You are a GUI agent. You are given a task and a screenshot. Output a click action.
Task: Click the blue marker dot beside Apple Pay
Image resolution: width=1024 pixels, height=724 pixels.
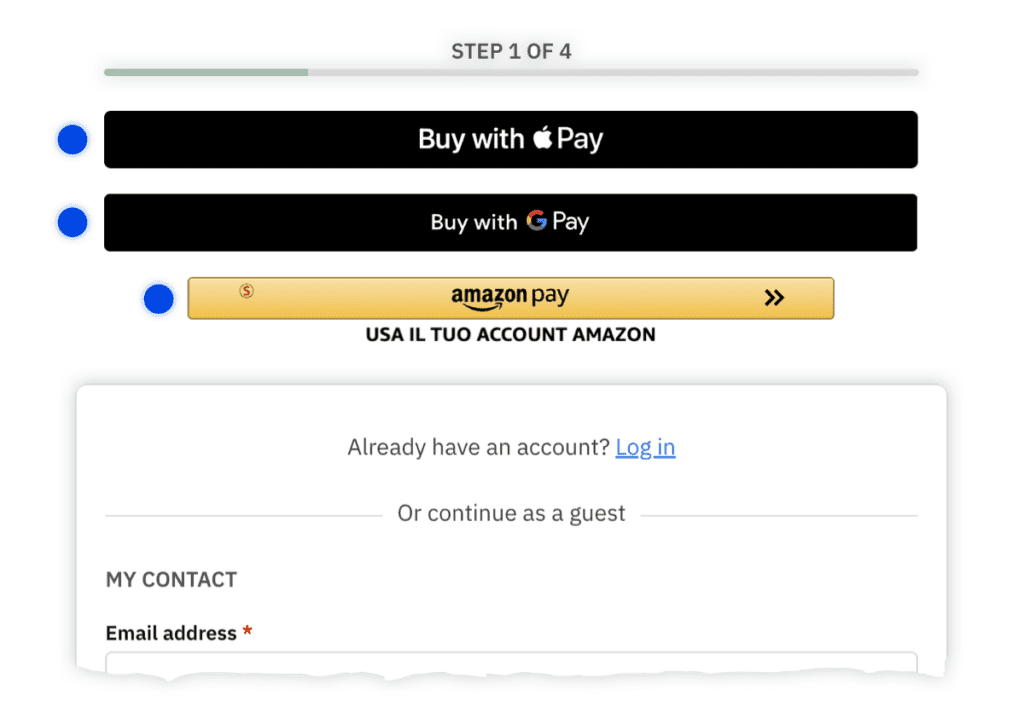pos(72,139)
